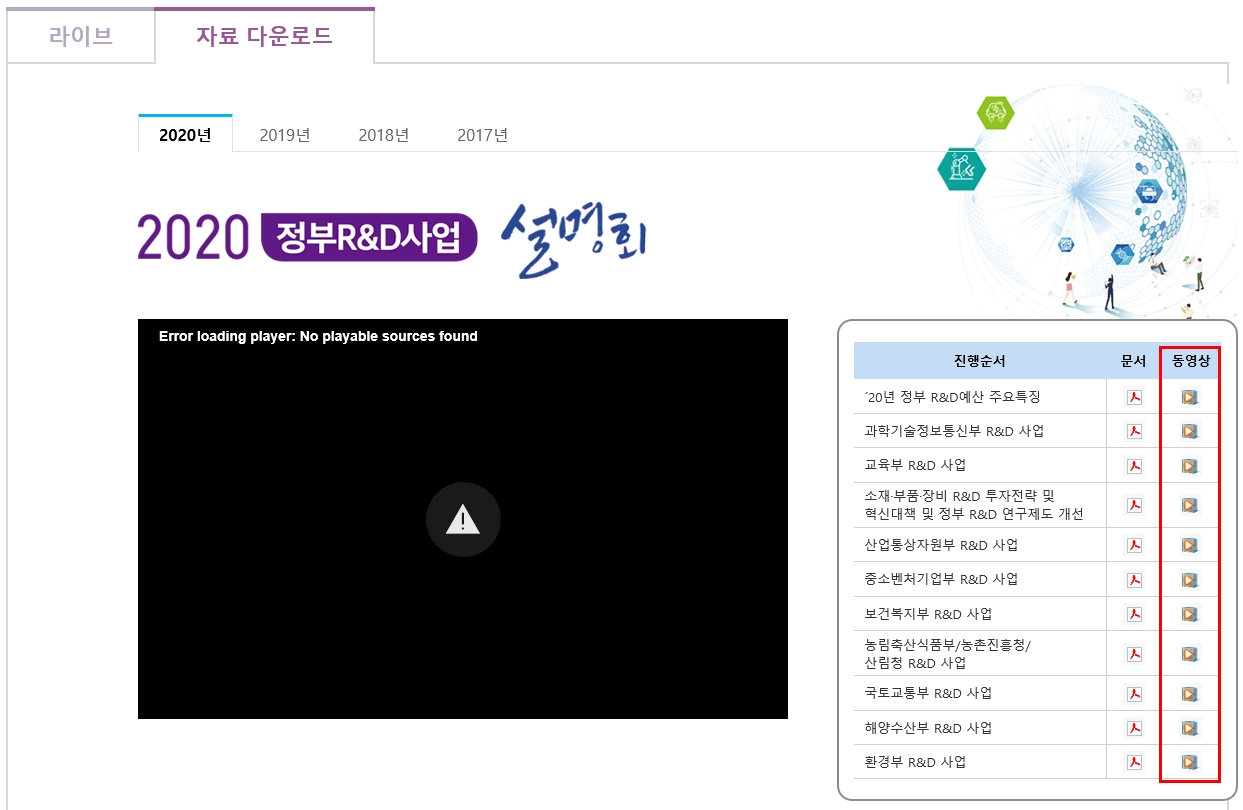
Task: Switch to the 2019년 year tab
Action: (284, 135)
